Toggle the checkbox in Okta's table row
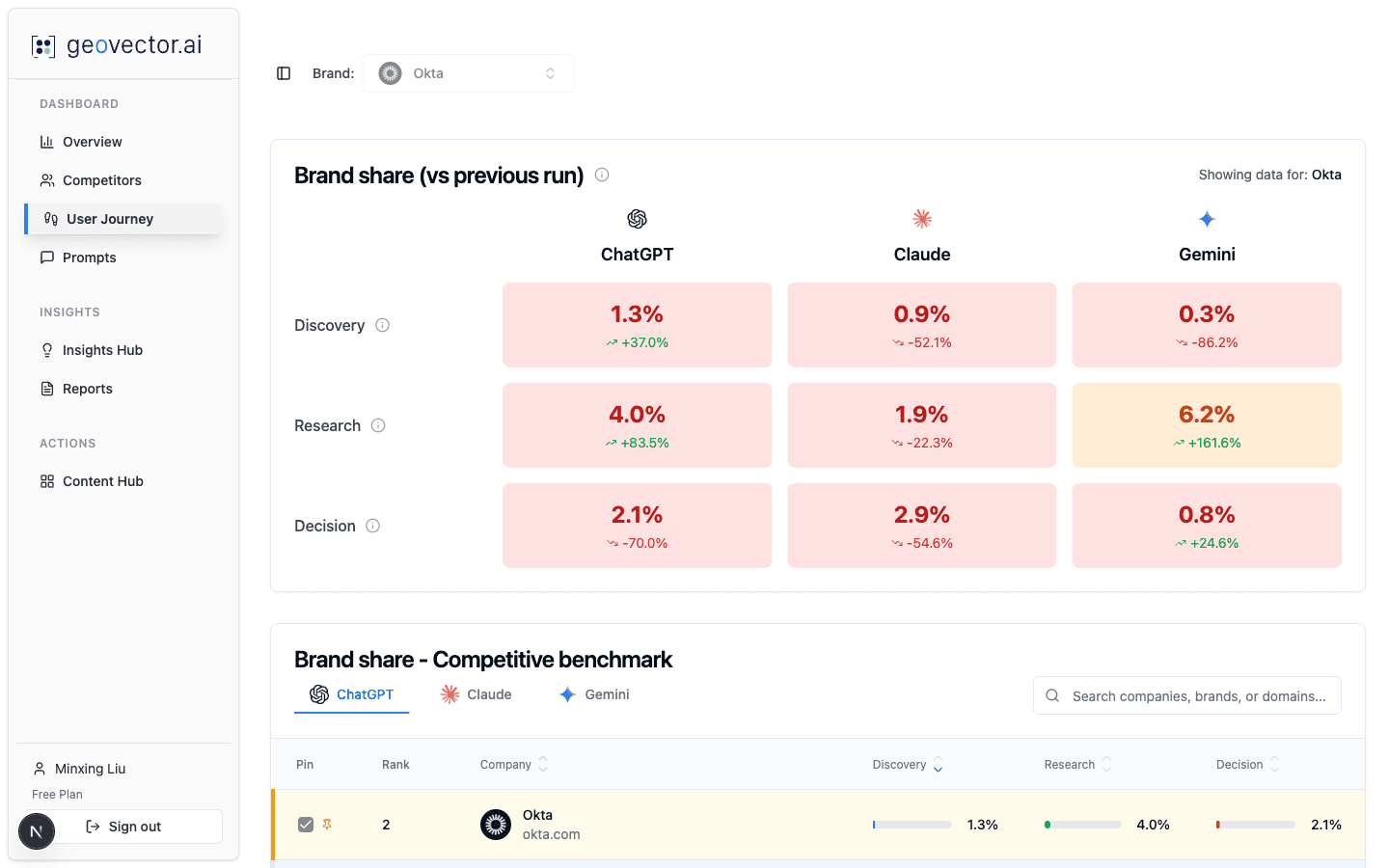 [x=307, y=825]
